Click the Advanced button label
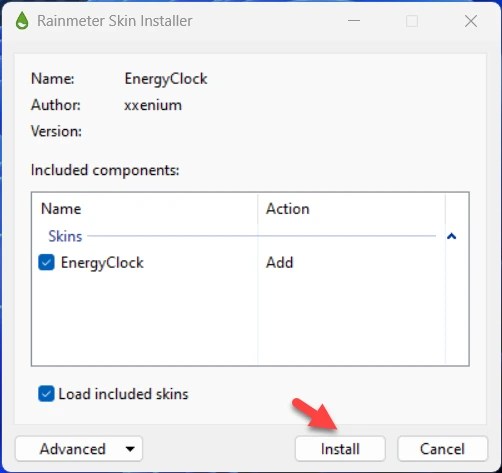 click(73, 449)
